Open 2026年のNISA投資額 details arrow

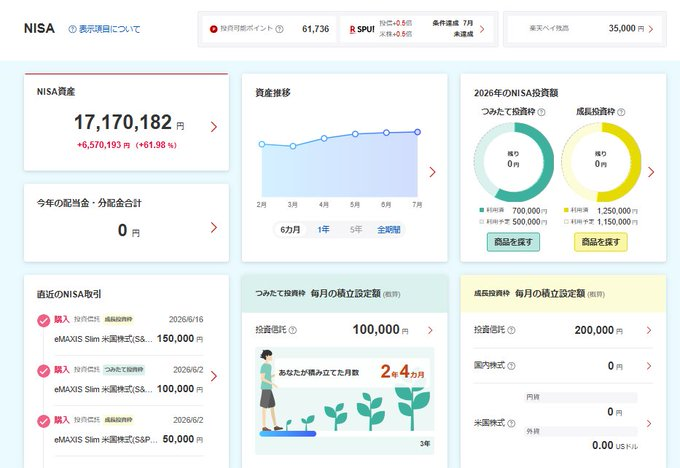[x=651, y=172]
